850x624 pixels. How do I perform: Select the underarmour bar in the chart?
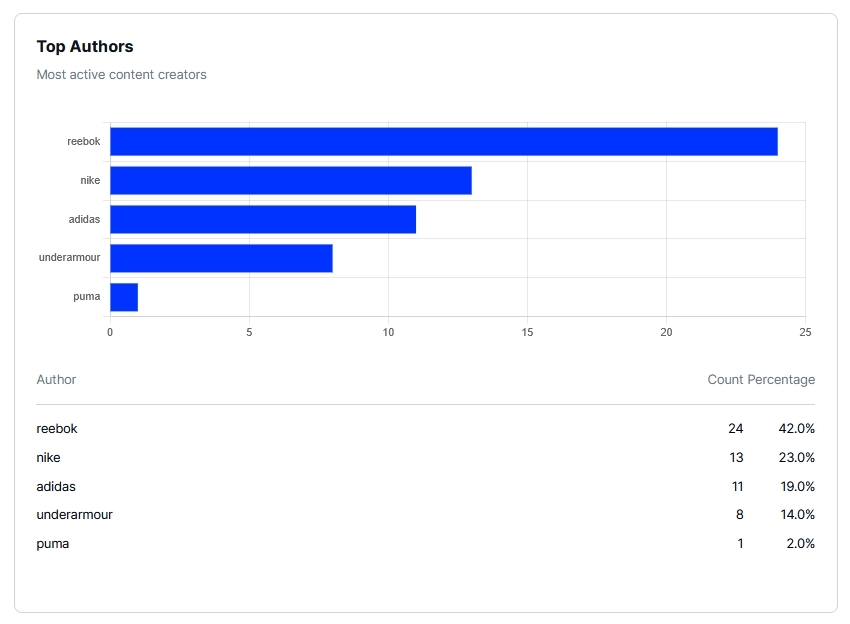tap(221, 258)
